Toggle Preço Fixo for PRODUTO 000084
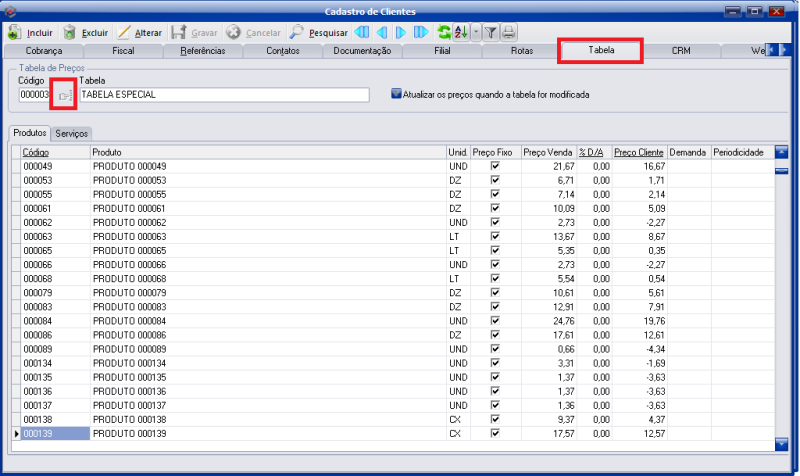This screenshot has height=476, width=800. pos(495,320)
